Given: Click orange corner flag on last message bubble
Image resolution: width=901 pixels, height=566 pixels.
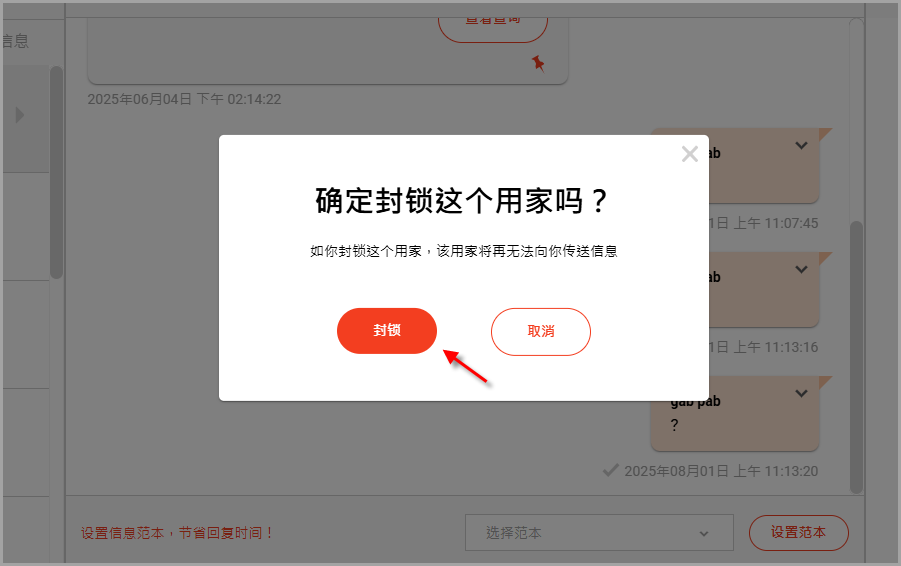Looking at the screenshot, I should (826, 382).
